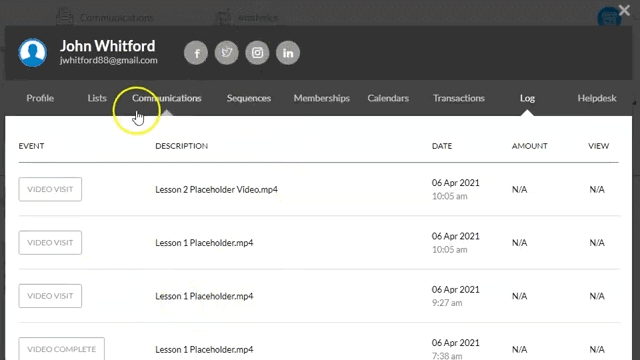This screenshot has width=640, height=360.
Task: Click John Whitford's avatar picture
Action: 33,53
